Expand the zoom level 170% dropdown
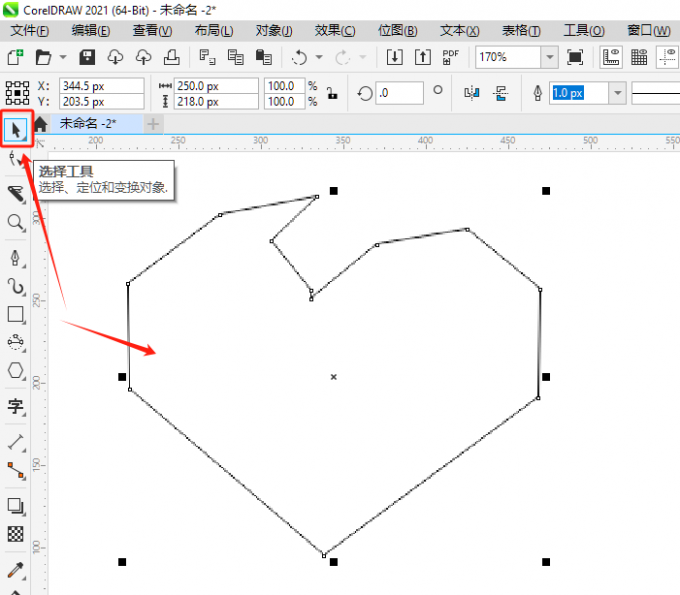680x595 pixels. click(550, 57)
